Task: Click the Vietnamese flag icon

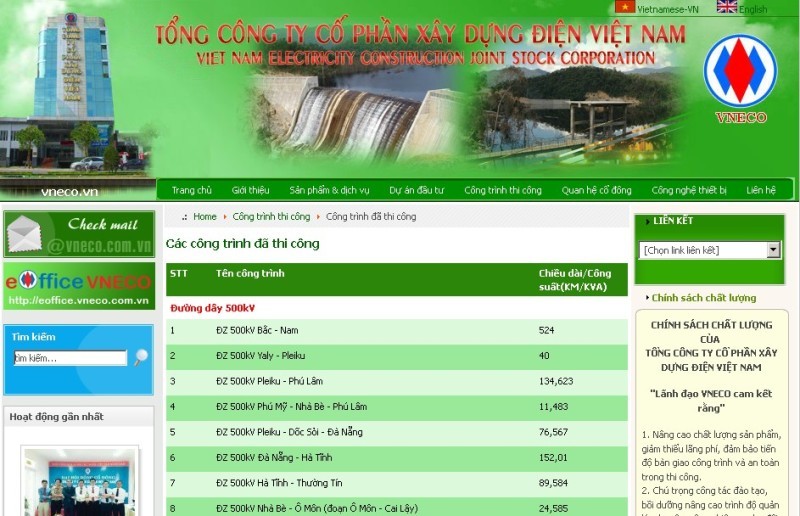Action: pyautogui.click(x=624, y=7)
